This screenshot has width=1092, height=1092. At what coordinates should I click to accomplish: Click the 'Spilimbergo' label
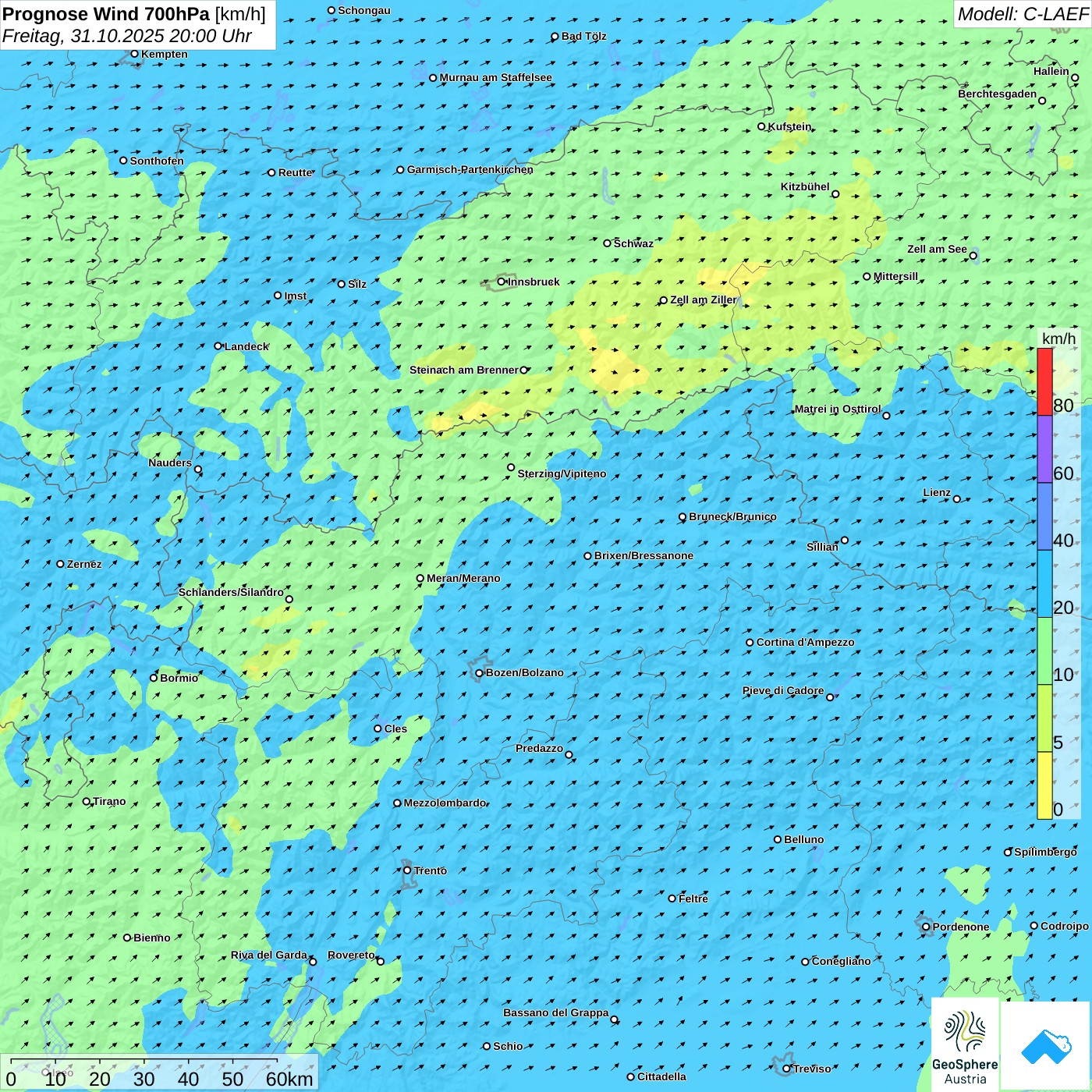click(x=1045, y=853)
